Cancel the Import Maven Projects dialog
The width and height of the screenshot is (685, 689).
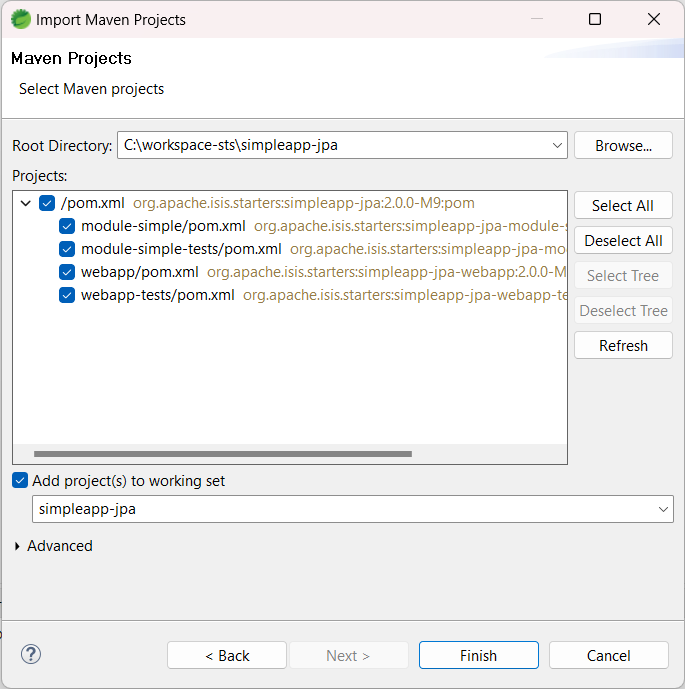coord(608,655)
